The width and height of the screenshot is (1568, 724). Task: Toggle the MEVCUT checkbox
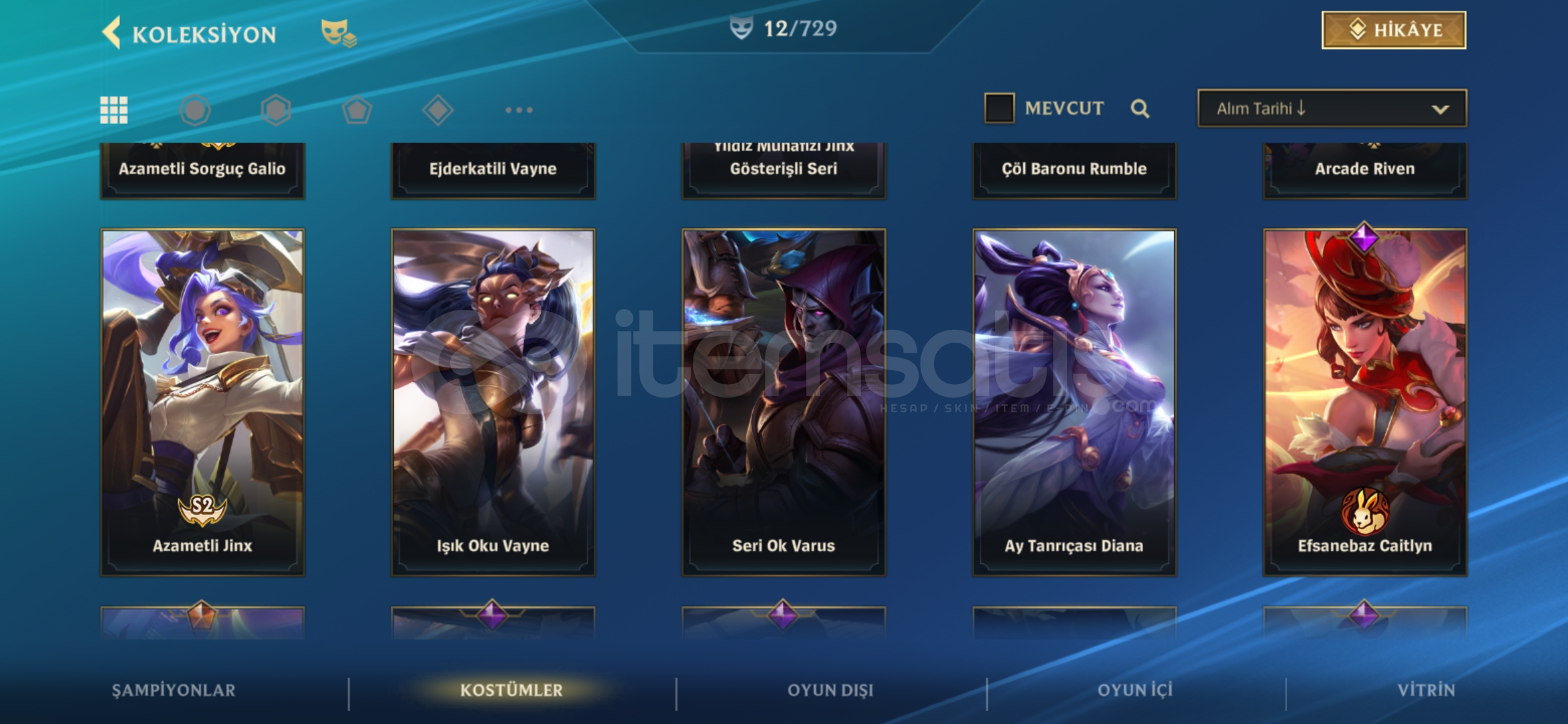tap(999, 108)
